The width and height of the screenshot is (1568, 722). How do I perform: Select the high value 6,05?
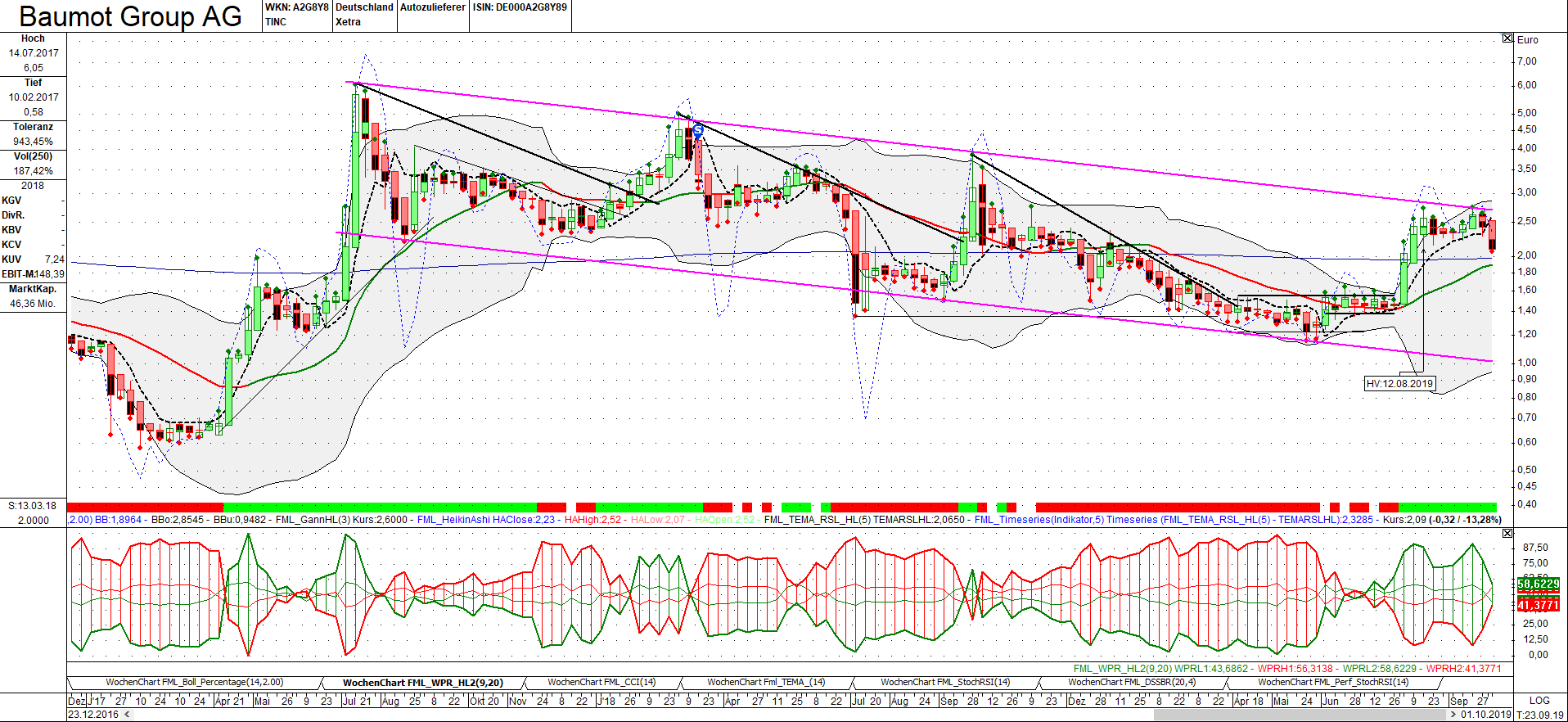[34, 68]
